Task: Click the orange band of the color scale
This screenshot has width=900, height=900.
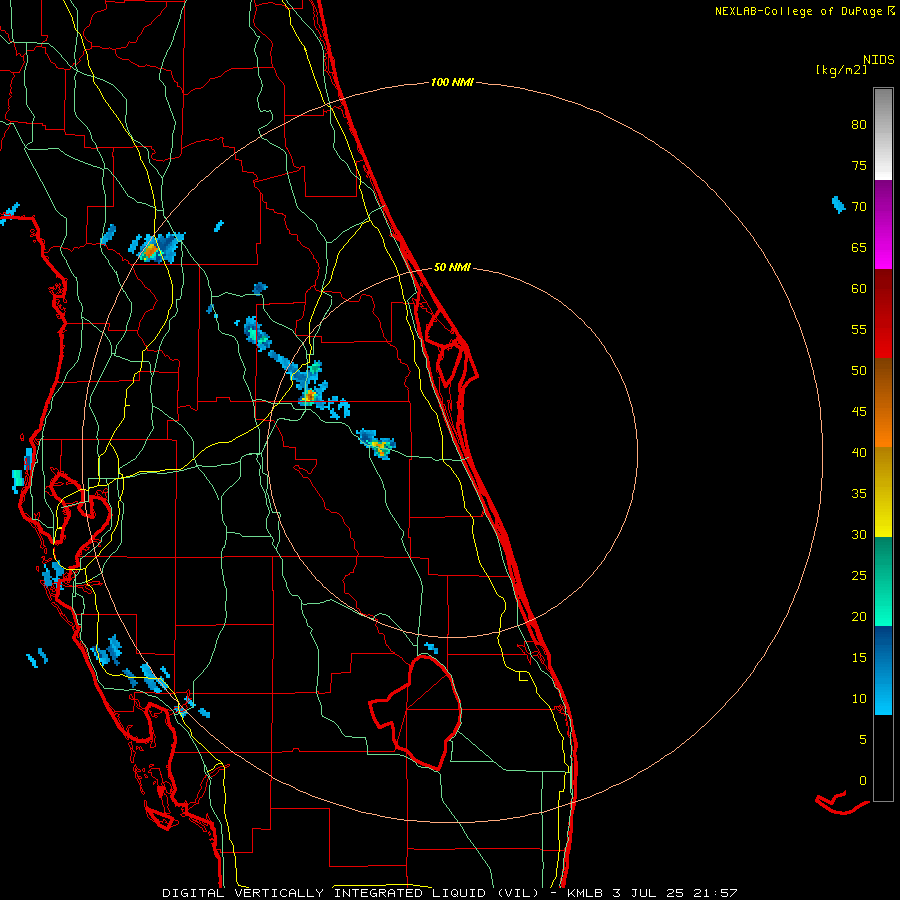Action: pyautogui.click(x=883, y=402)
